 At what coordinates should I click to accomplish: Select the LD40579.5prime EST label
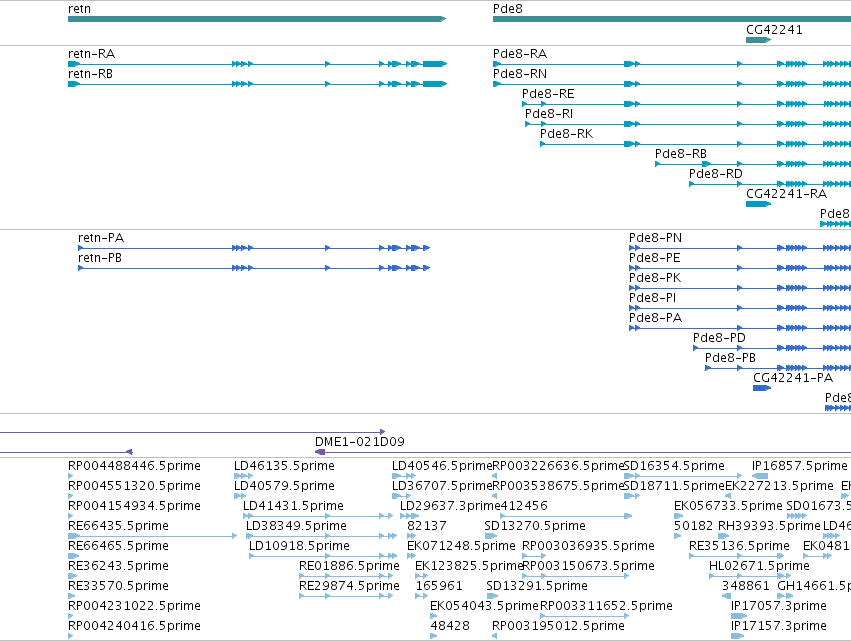[284, 486]
